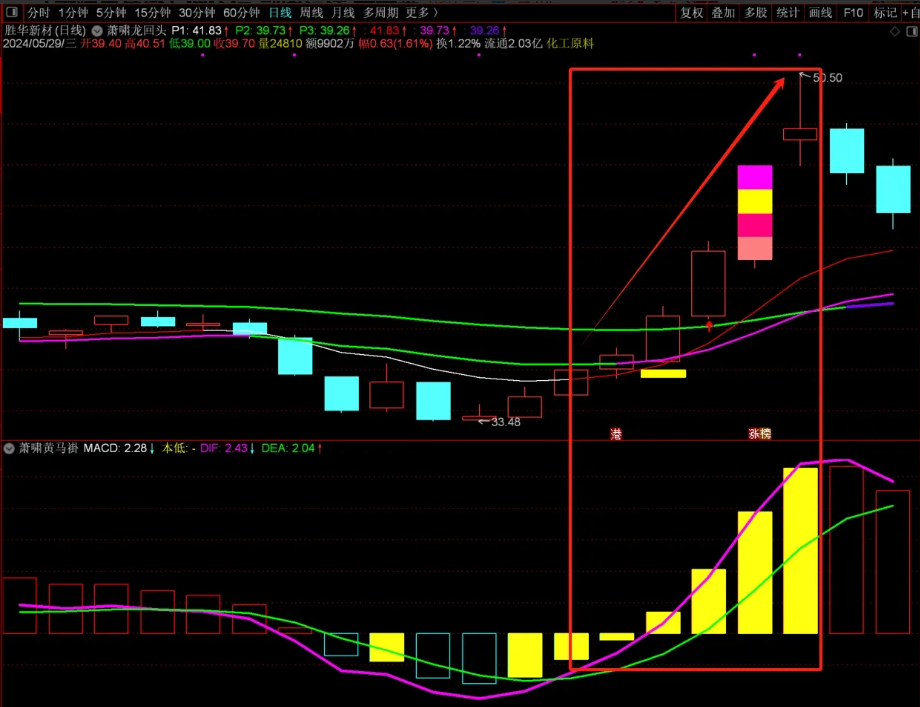
Task: Open F10 company information
Action: point(853,13)
